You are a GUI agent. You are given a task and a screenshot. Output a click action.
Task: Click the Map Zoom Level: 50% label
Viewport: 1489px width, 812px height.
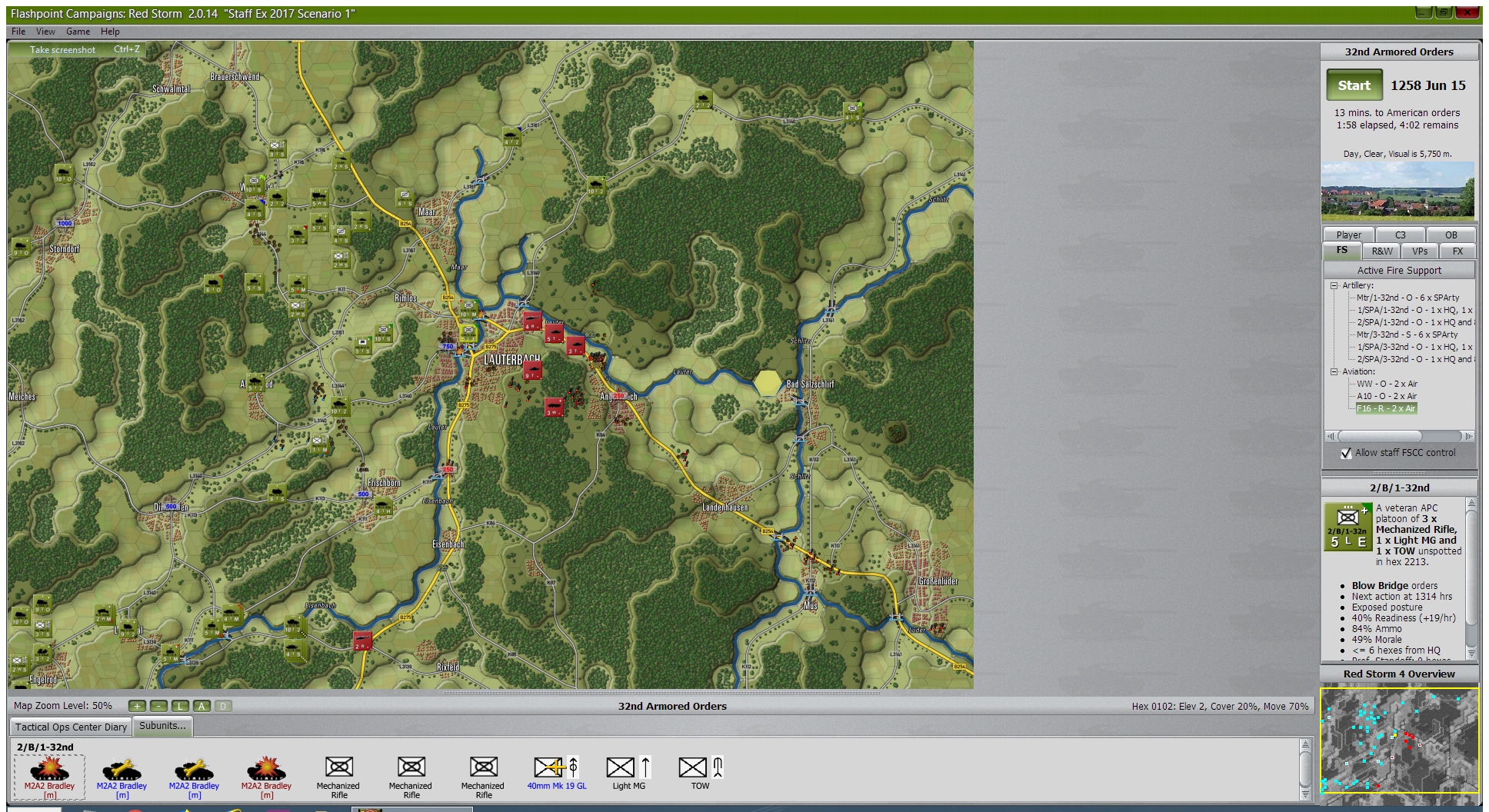pyautogui.click(x=63, y=706)
